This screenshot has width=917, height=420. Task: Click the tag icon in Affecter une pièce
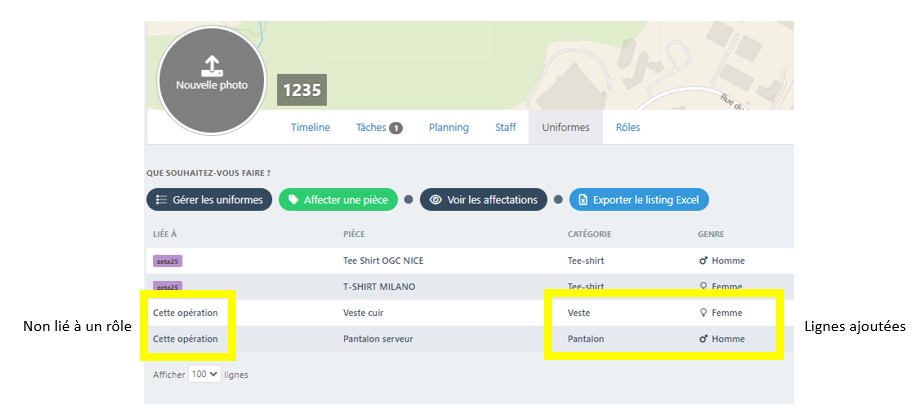[293, 200]
